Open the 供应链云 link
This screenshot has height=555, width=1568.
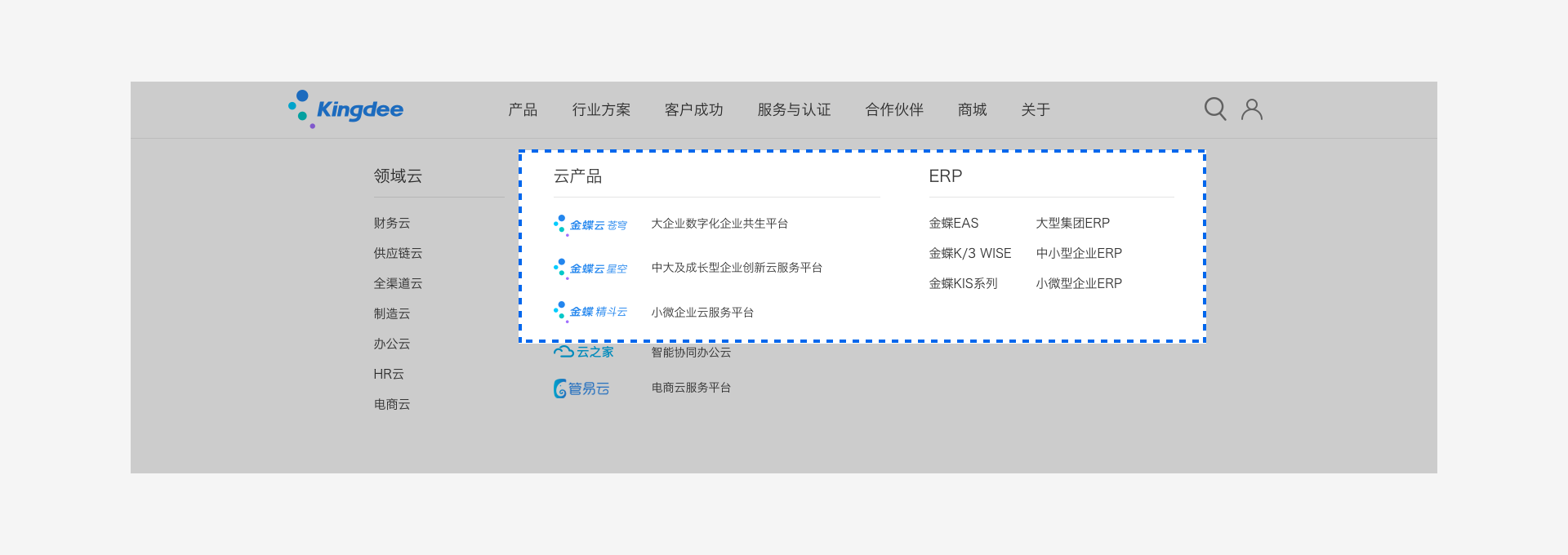[x=398, y=253]
